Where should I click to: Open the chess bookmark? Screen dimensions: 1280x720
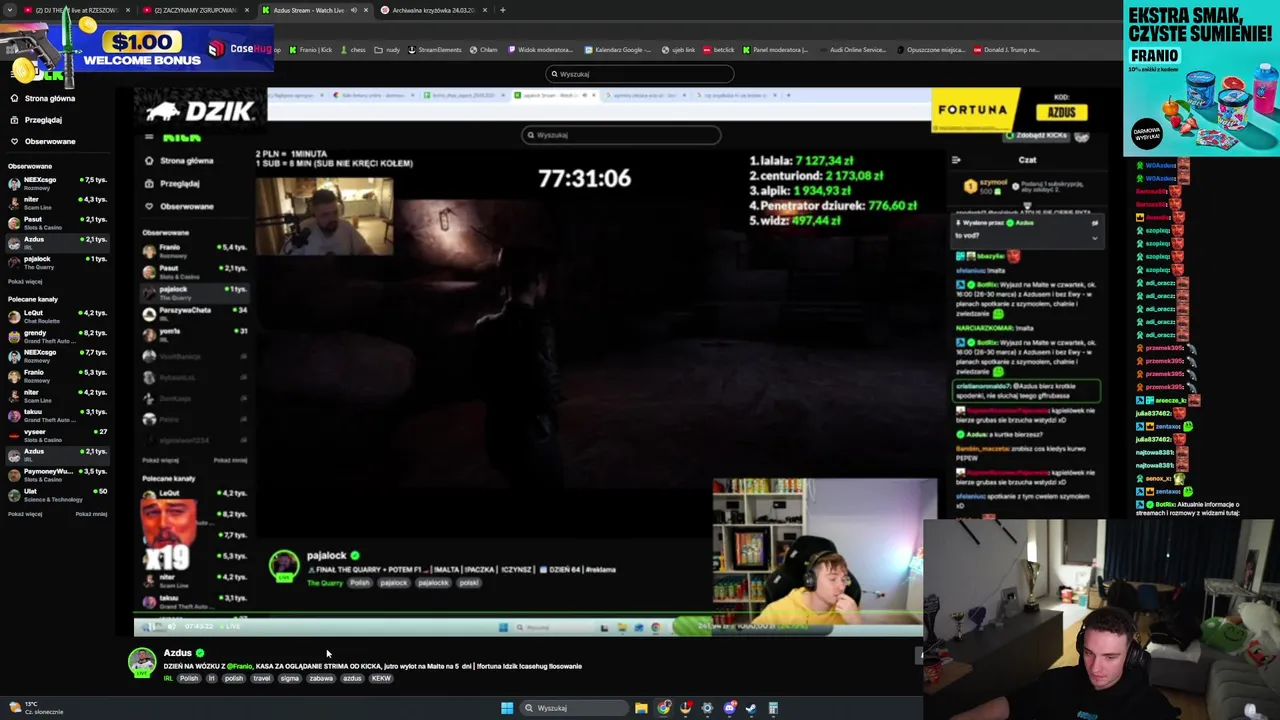pos(354,50)
